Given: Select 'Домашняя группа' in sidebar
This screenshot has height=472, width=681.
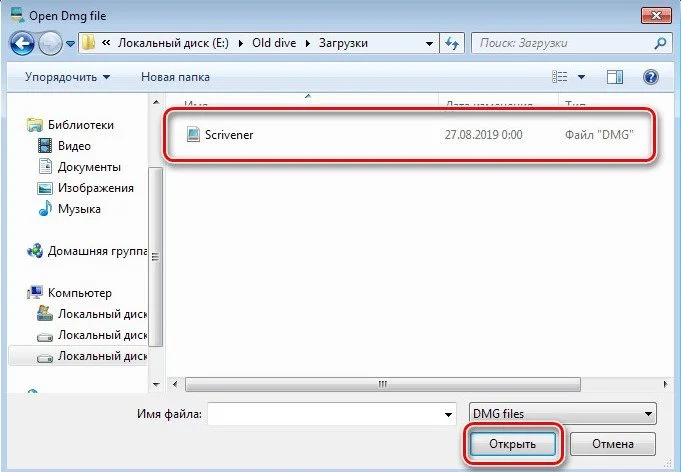Looking at the screenshot, I should pos(87,251).
